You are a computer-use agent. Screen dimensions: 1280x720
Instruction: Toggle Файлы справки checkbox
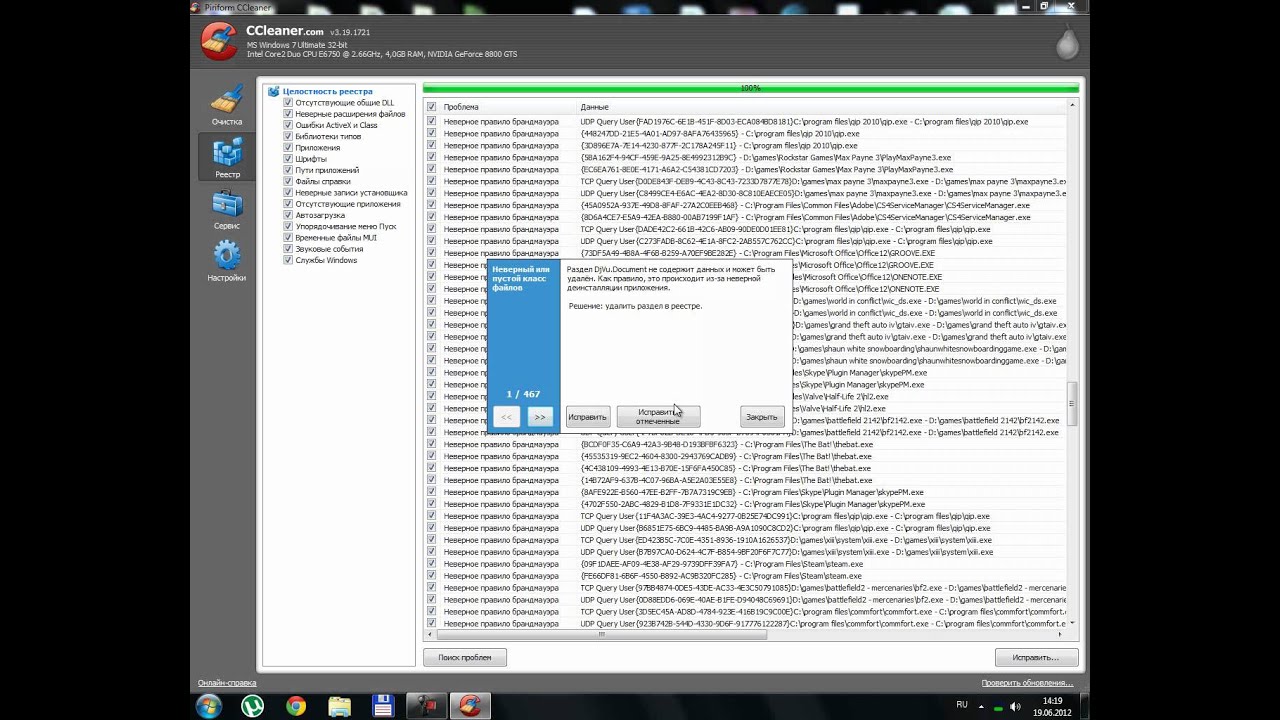pos(288,181)
